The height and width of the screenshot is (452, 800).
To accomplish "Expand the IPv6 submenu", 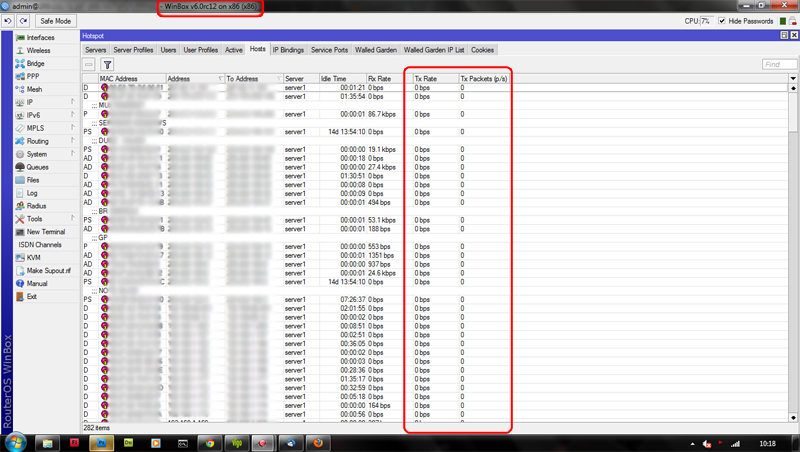I will pyautogui.click(x=33, y=115).
